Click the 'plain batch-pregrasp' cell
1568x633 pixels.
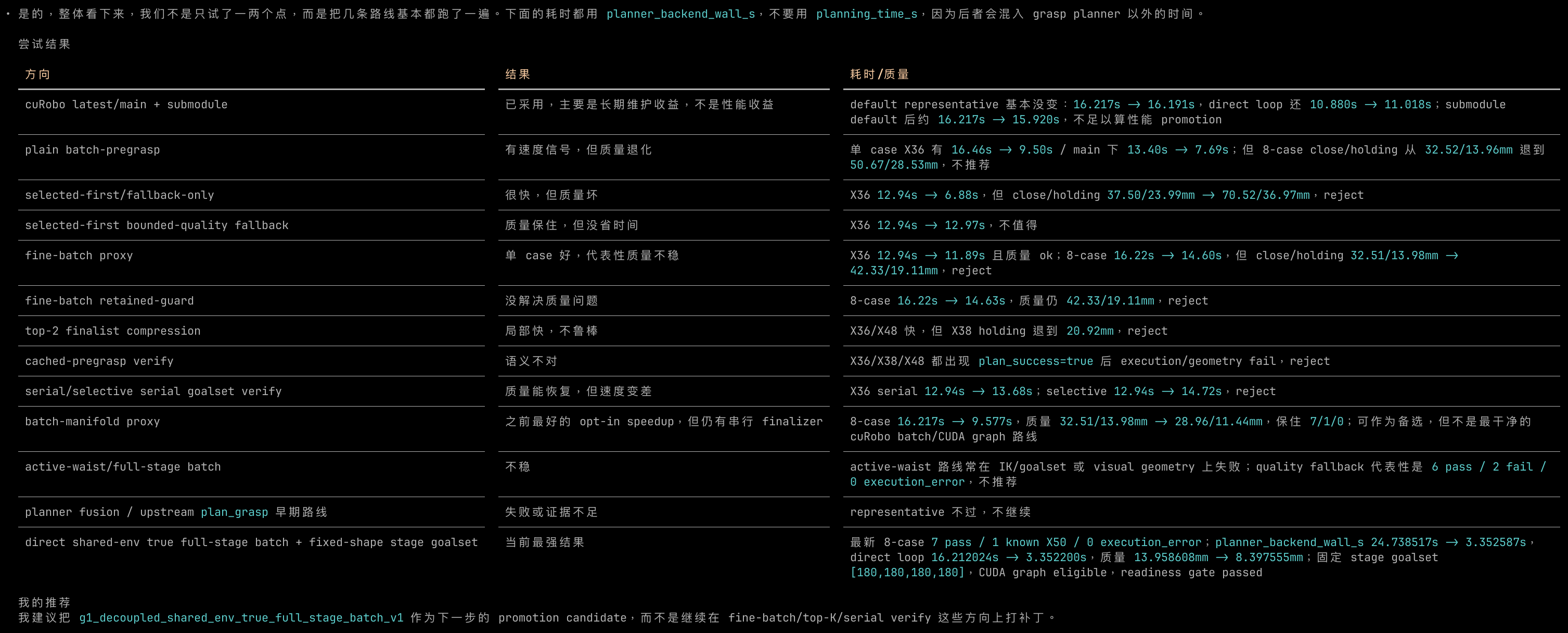93,150
